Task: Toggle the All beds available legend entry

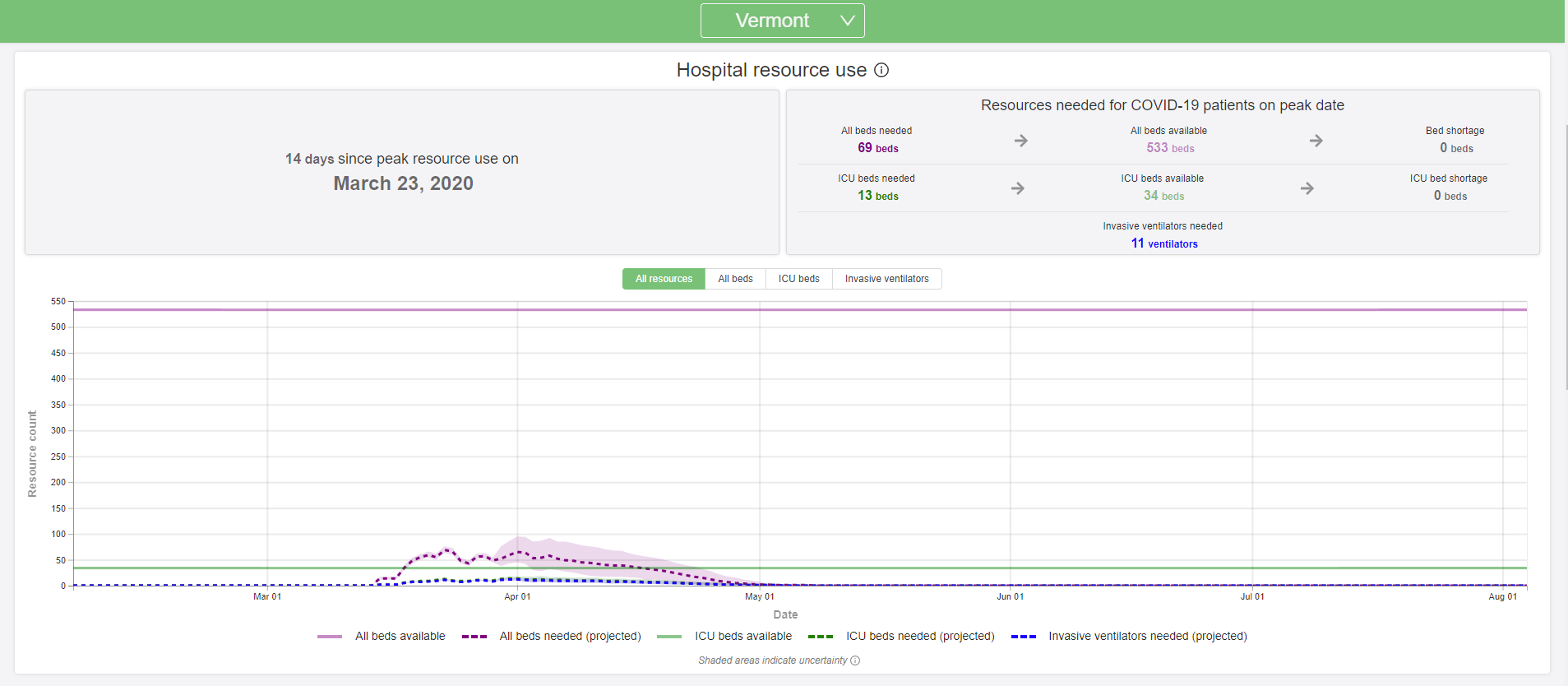Action: (382, 636)
